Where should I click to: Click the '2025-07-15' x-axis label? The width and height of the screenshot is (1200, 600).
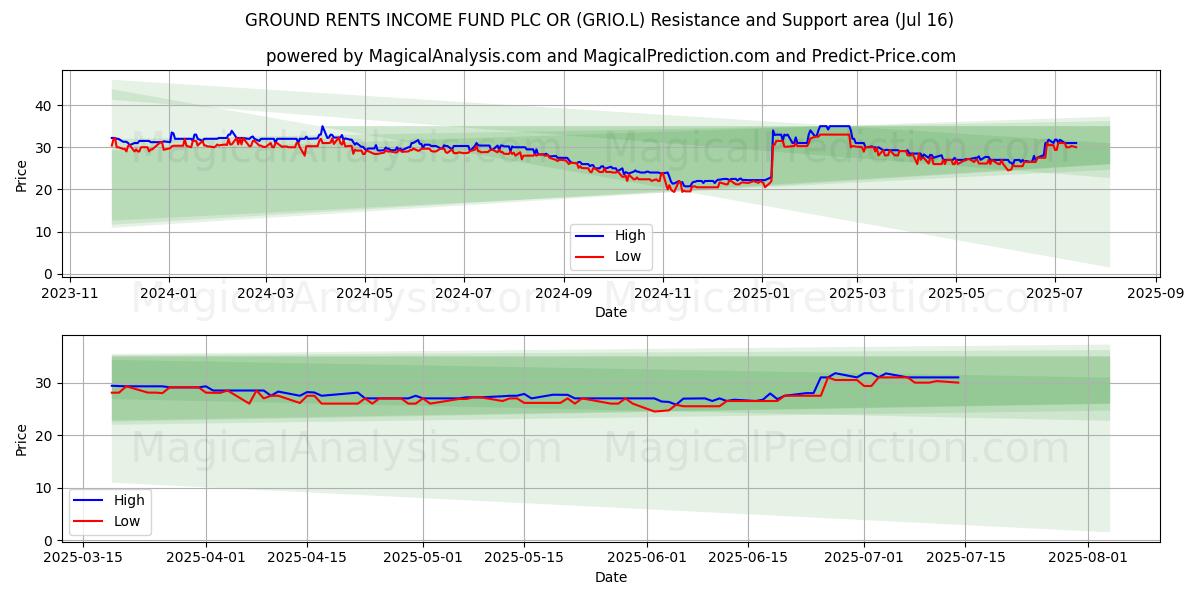point(965,559)
